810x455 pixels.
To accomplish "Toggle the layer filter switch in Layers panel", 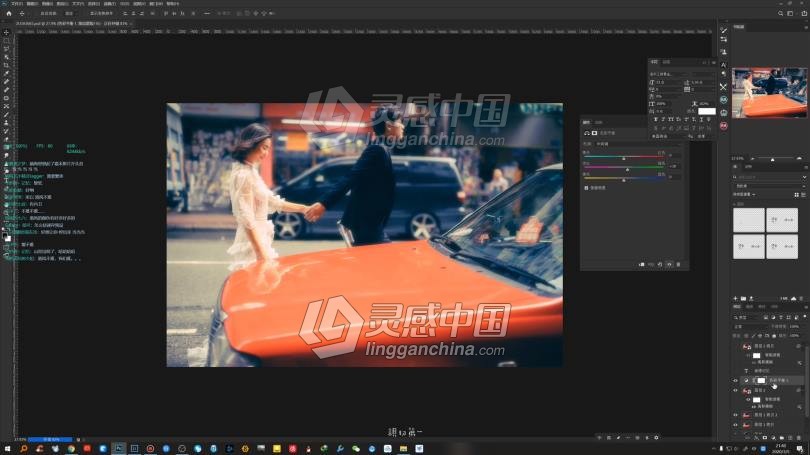I will 804,317.
